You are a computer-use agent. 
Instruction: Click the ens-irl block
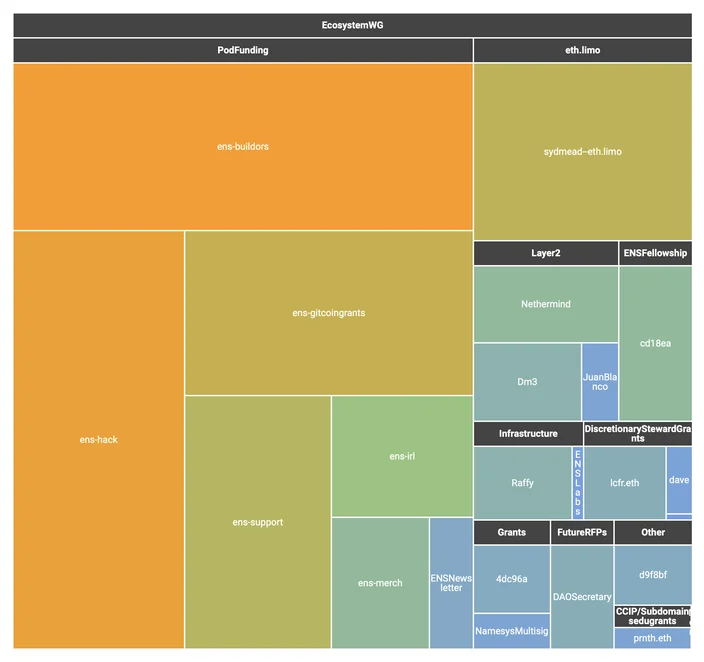tap(402, 456)
